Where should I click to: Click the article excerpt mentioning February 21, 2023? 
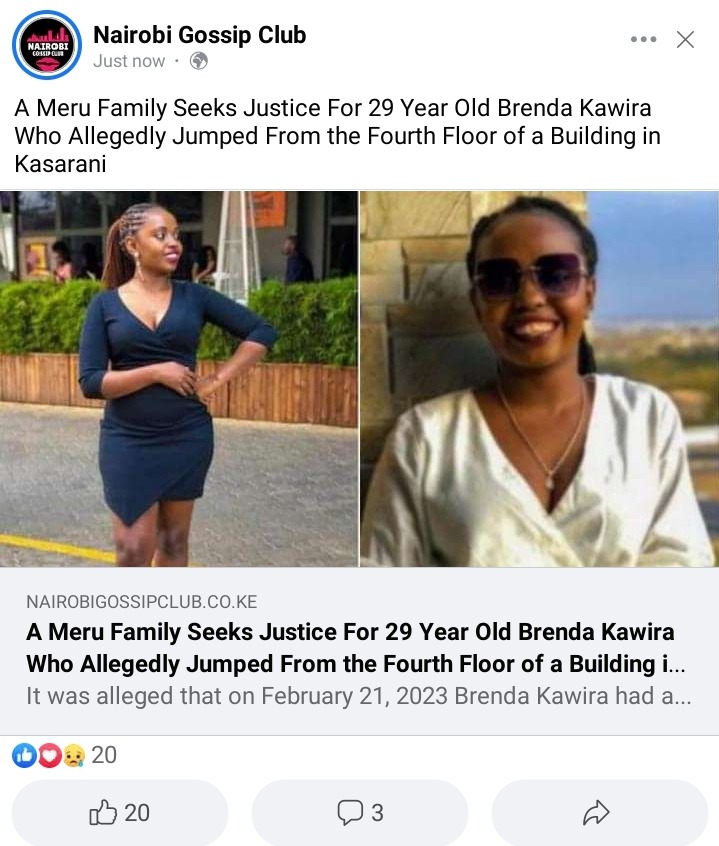359,696
